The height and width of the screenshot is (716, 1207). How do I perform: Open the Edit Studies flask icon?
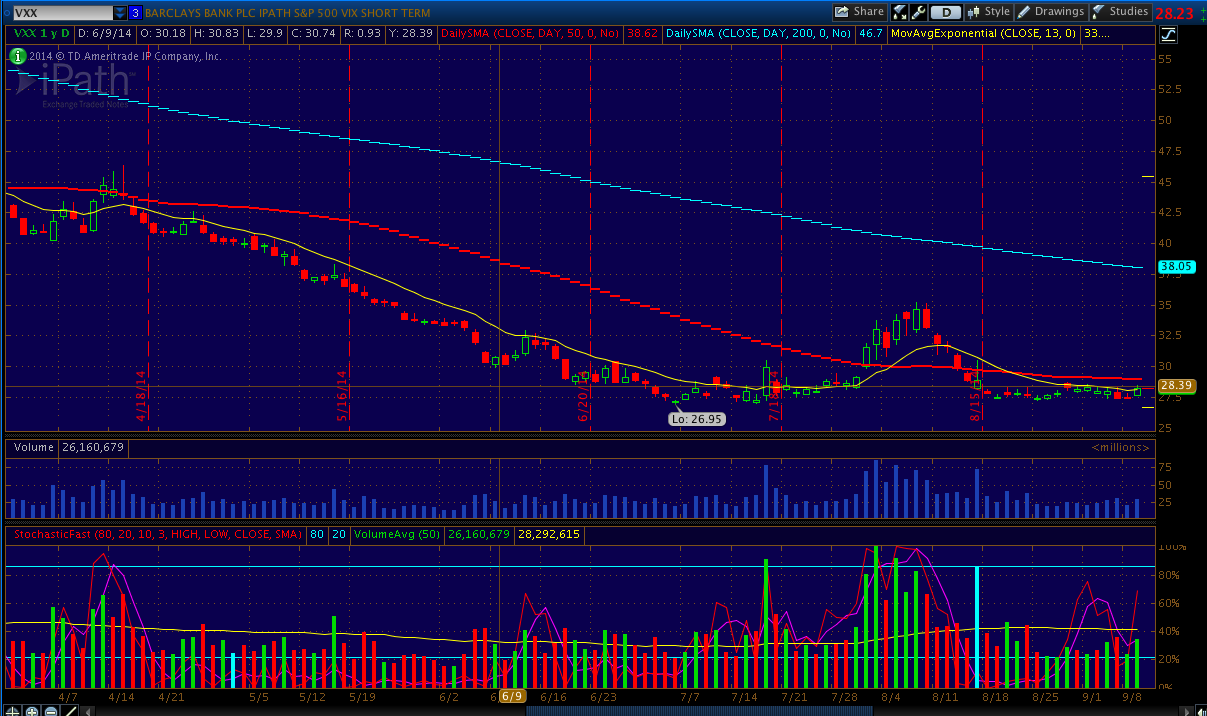pyautogui.click(x=900, y=12)
